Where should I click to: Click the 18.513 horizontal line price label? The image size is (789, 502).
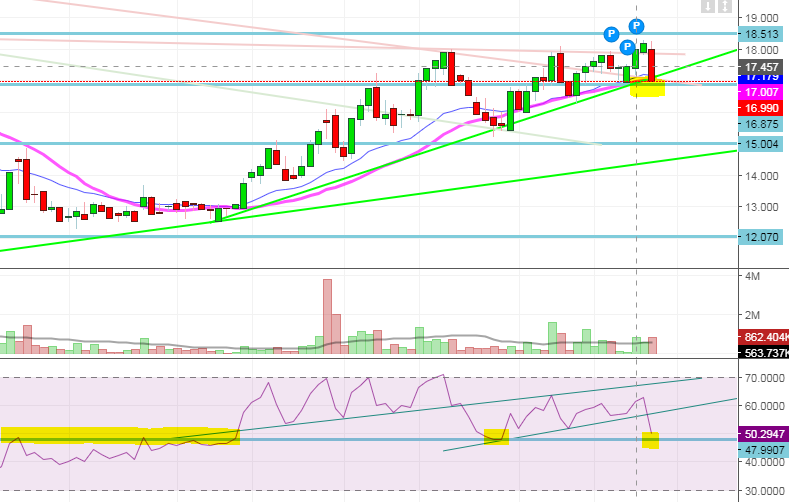click(761, 34)
